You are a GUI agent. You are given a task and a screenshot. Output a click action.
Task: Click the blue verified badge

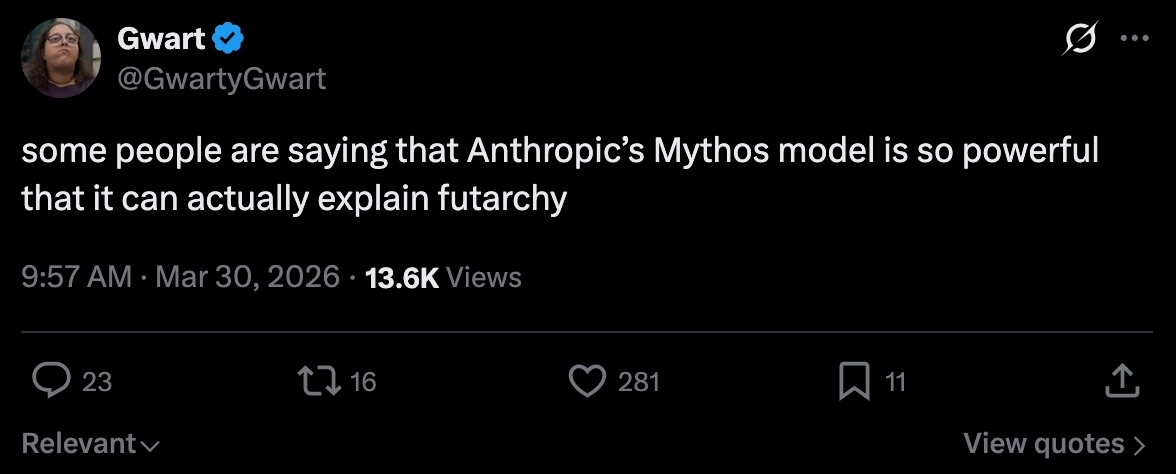[230, 40]
